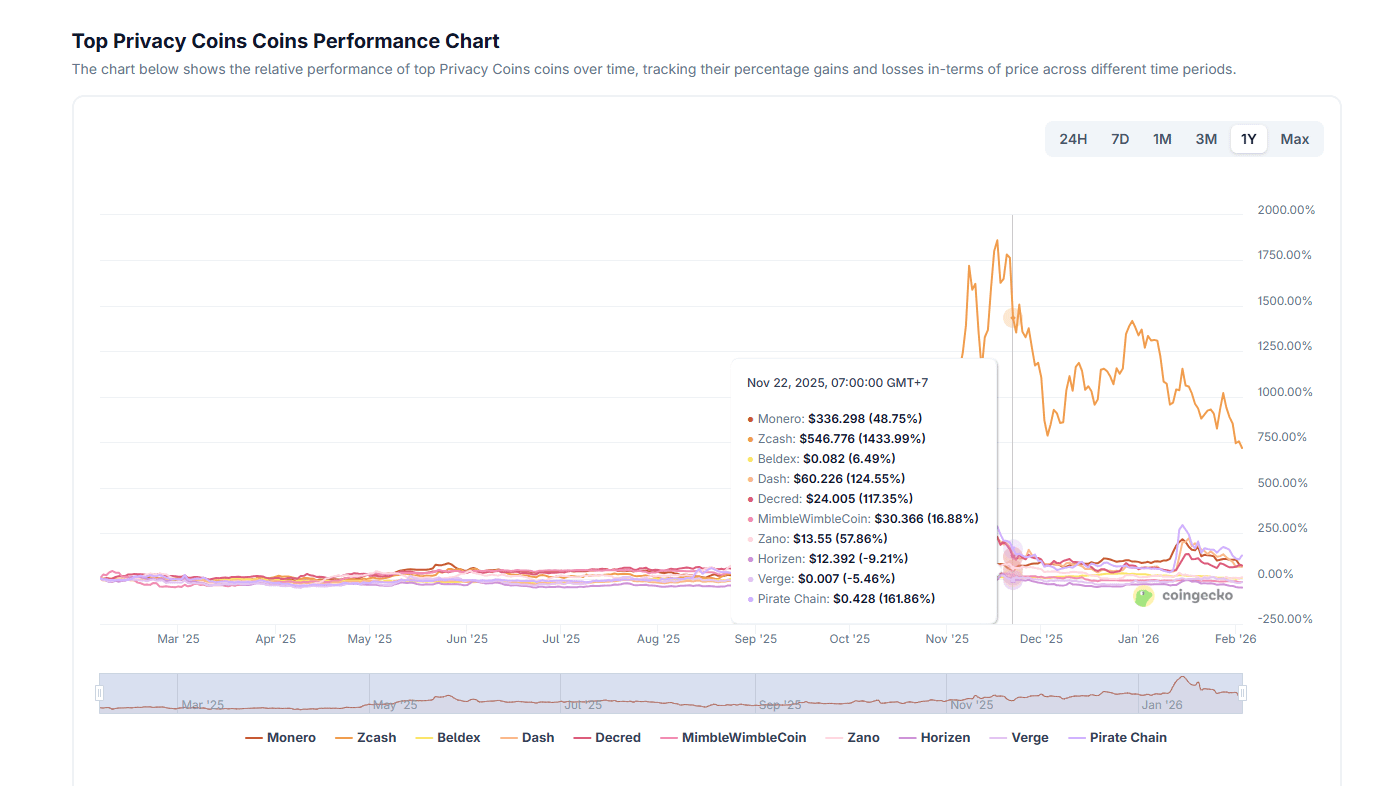Select the 1Y range button
This screenshot has width=1392, height=786.
(1249, 139)
